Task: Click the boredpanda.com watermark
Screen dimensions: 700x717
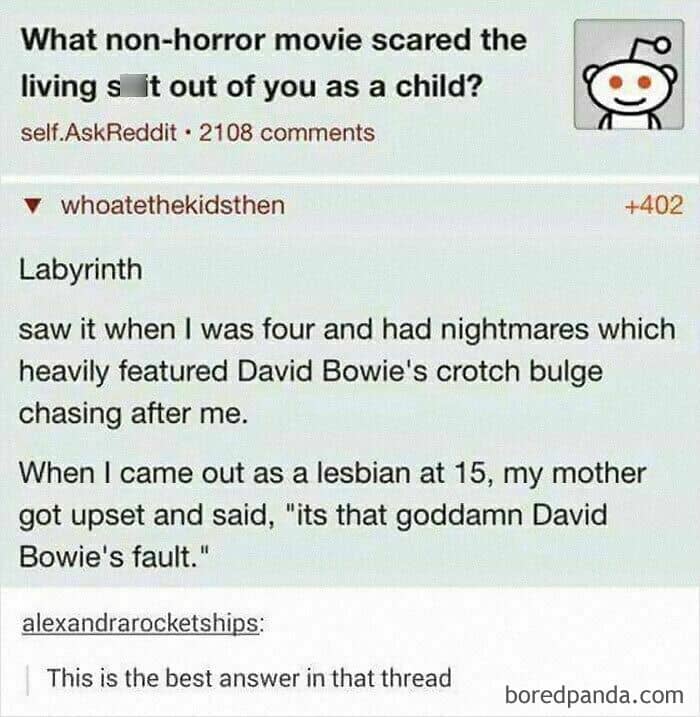Action: (594, 695)
